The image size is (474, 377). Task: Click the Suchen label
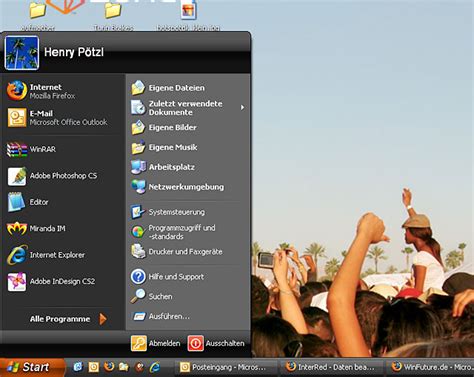tap(160, 296)
